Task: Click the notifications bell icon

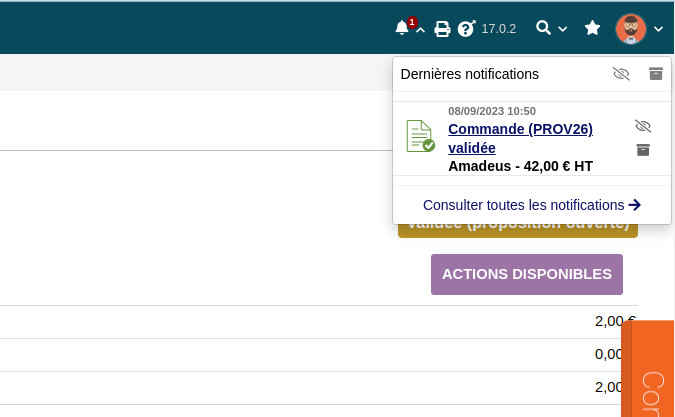Action: tap(403, 28)
